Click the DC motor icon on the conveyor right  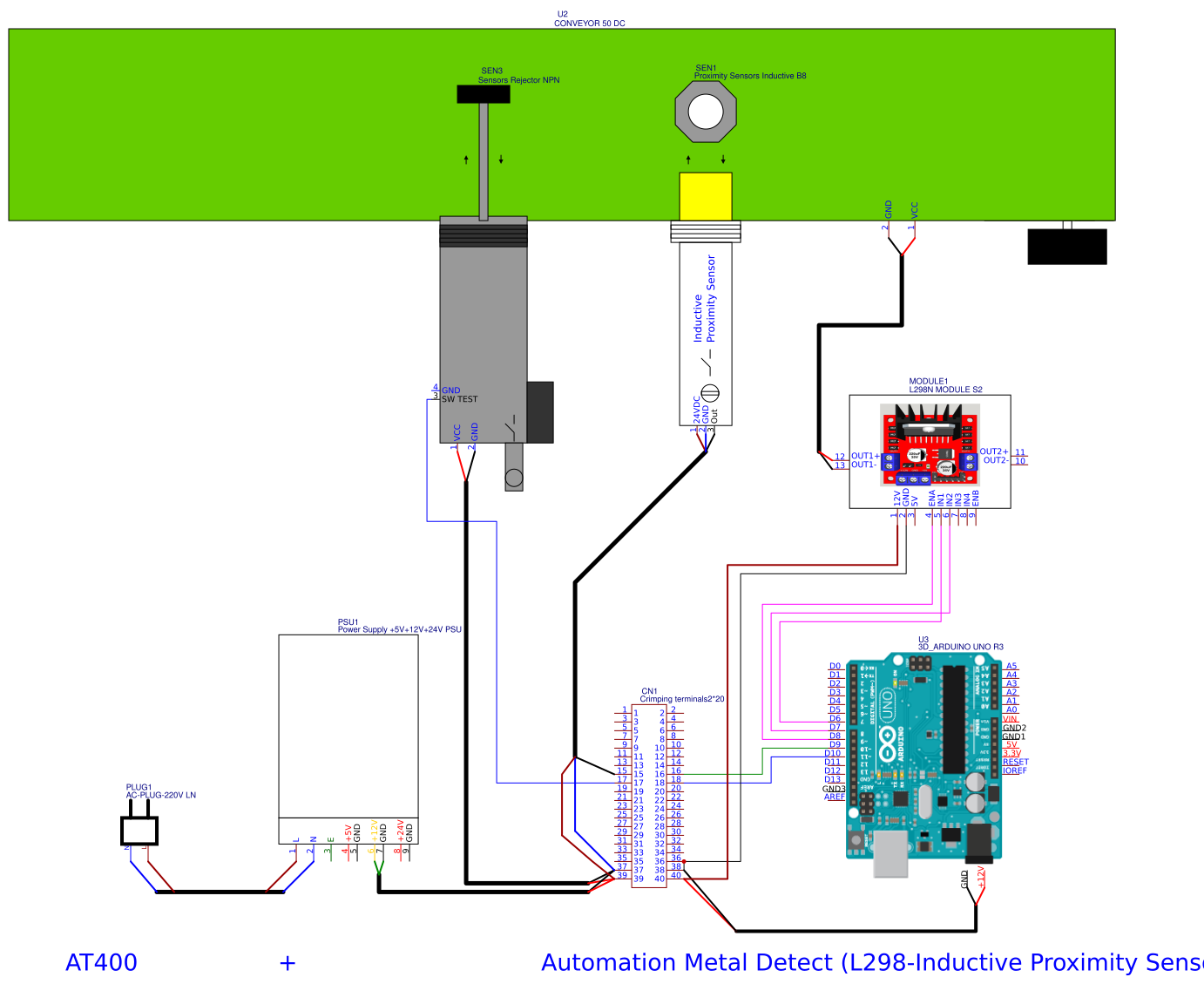click(1066, 247)
